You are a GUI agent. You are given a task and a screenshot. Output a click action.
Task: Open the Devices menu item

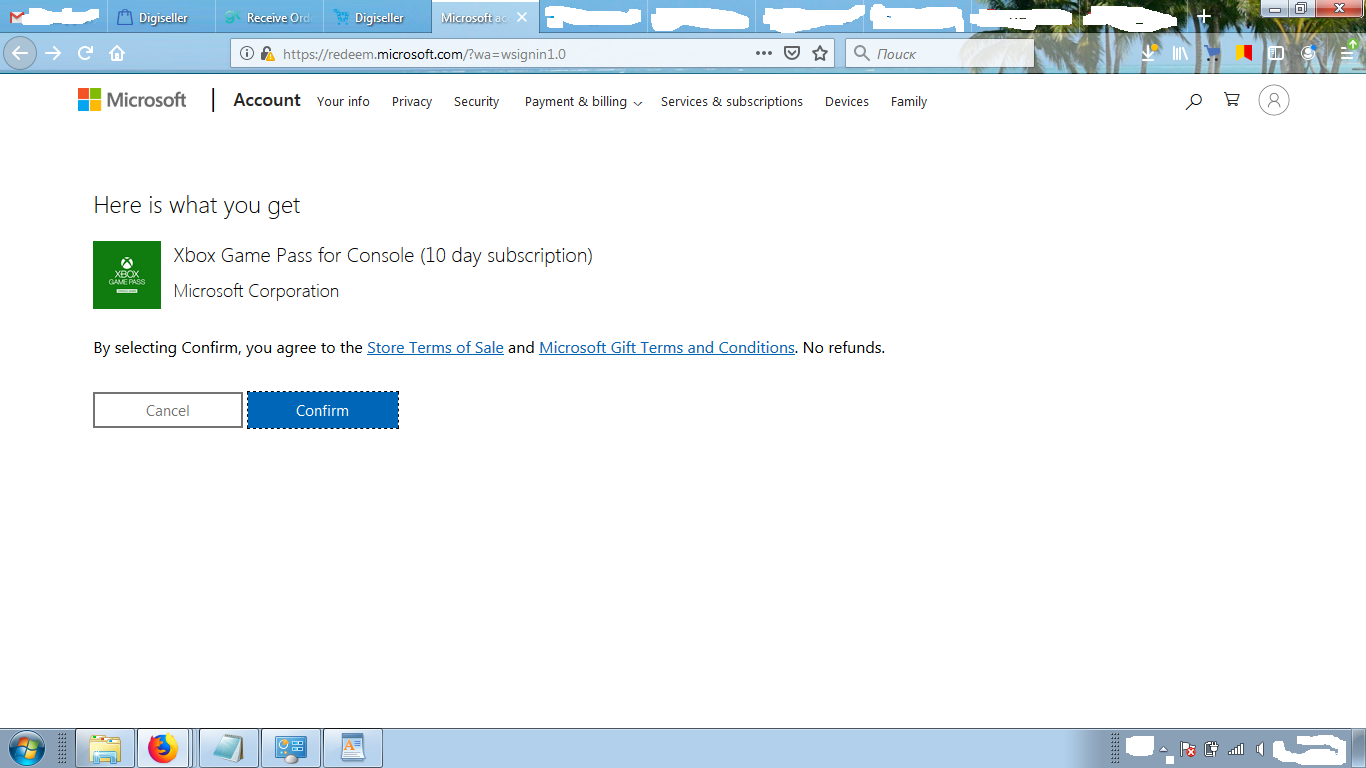(847, 102)
